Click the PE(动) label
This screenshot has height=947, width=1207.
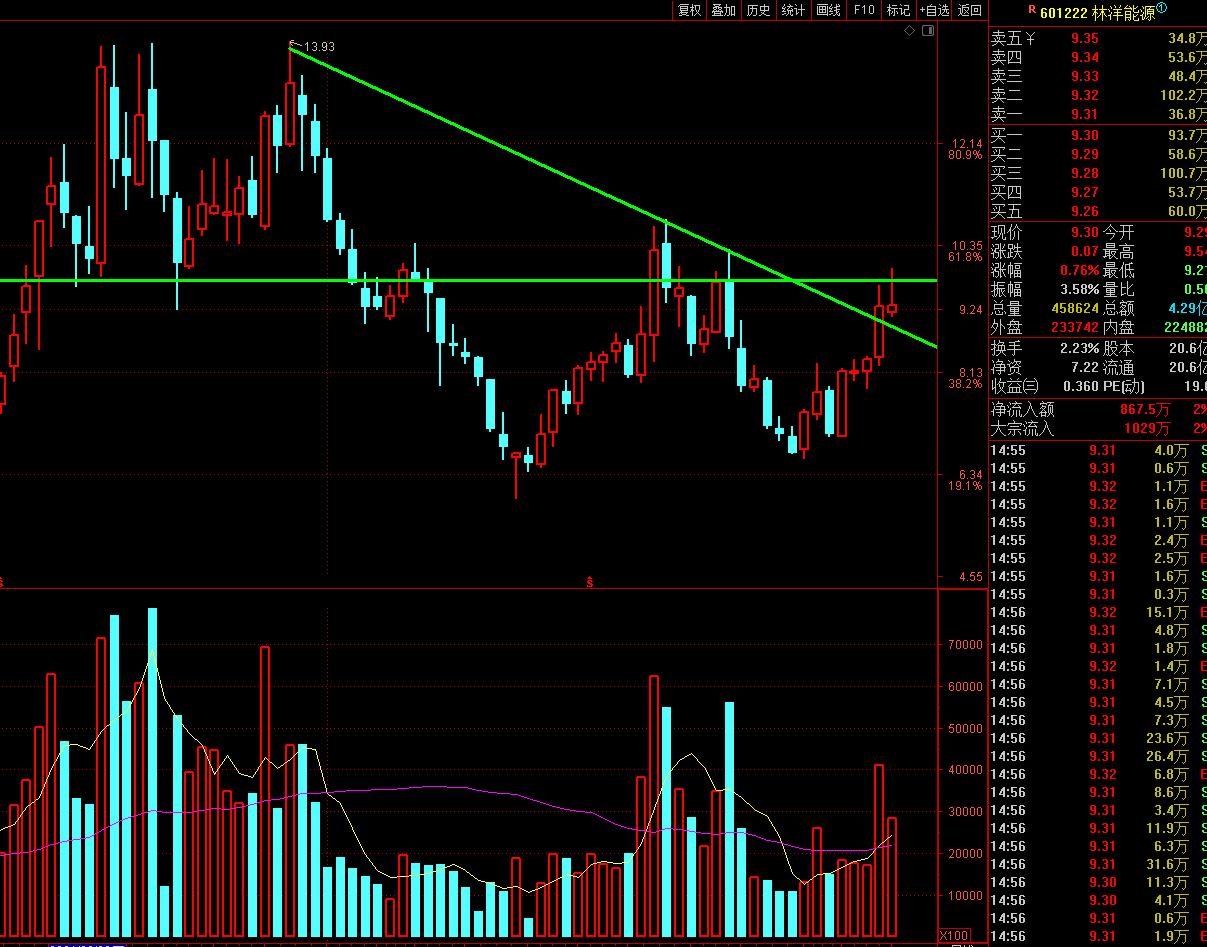[x=1124, y=386]
